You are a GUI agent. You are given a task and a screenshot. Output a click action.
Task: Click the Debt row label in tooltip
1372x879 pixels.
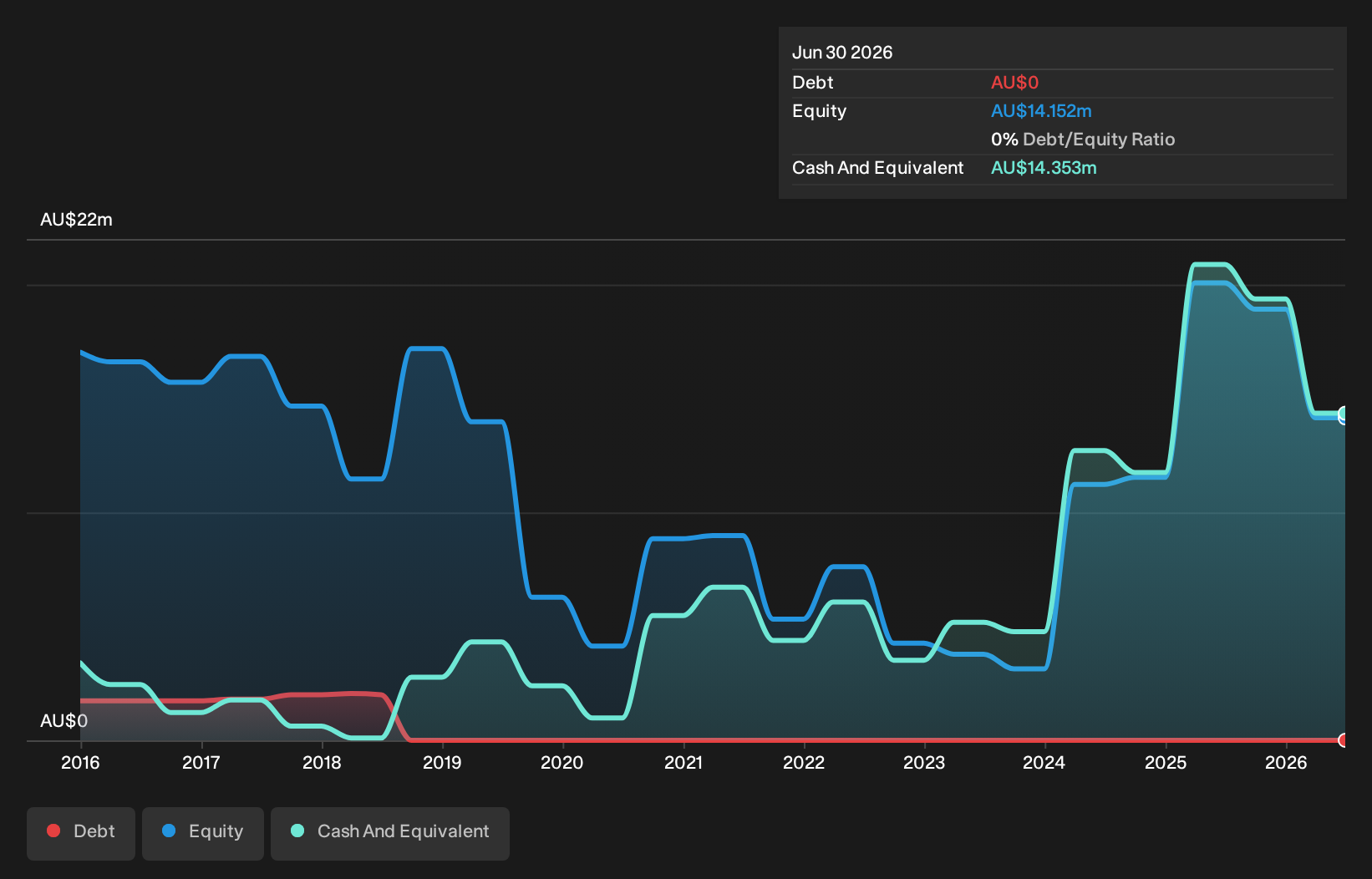[x=813, y=83]
